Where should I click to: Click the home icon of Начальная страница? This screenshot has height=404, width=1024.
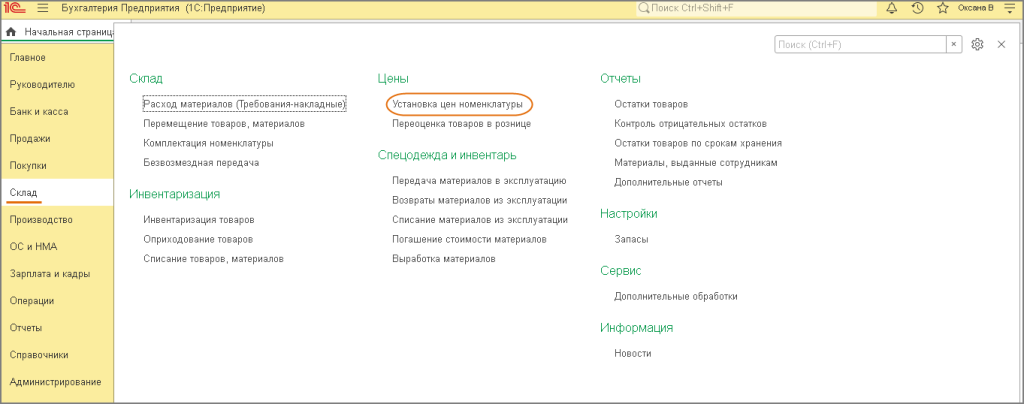11,32
